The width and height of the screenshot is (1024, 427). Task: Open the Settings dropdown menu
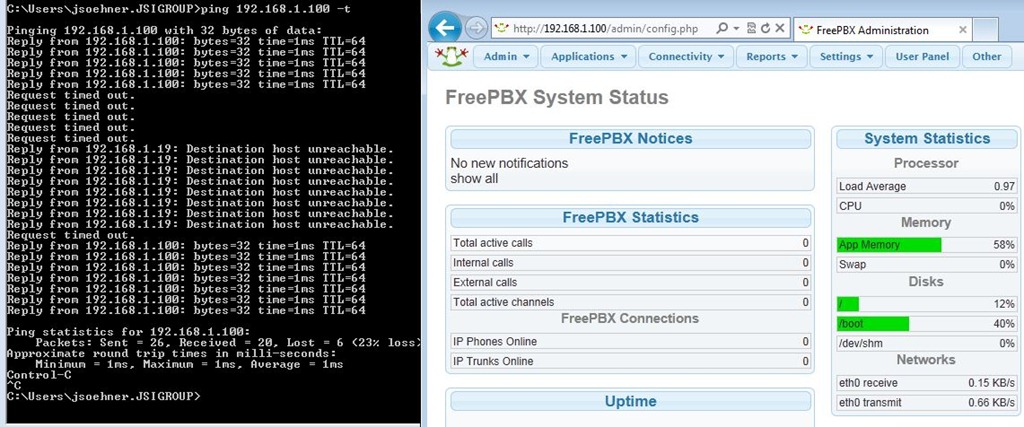(846, 57)
